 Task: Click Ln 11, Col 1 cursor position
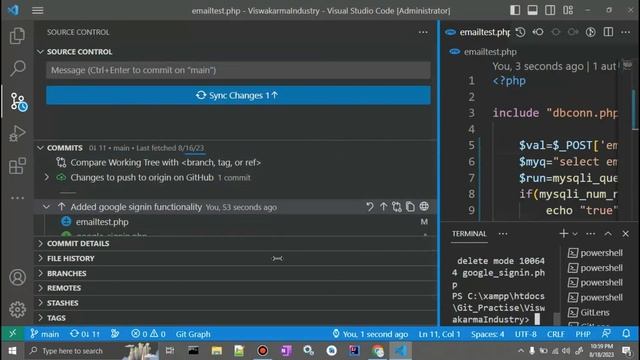point(439,334)
